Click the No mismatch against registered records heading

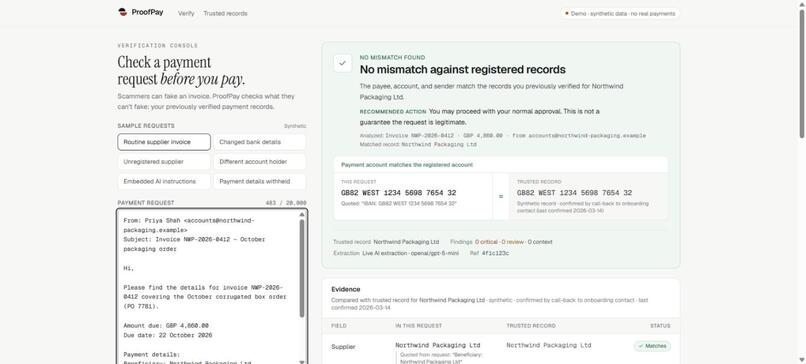click(x=462, y=69)
